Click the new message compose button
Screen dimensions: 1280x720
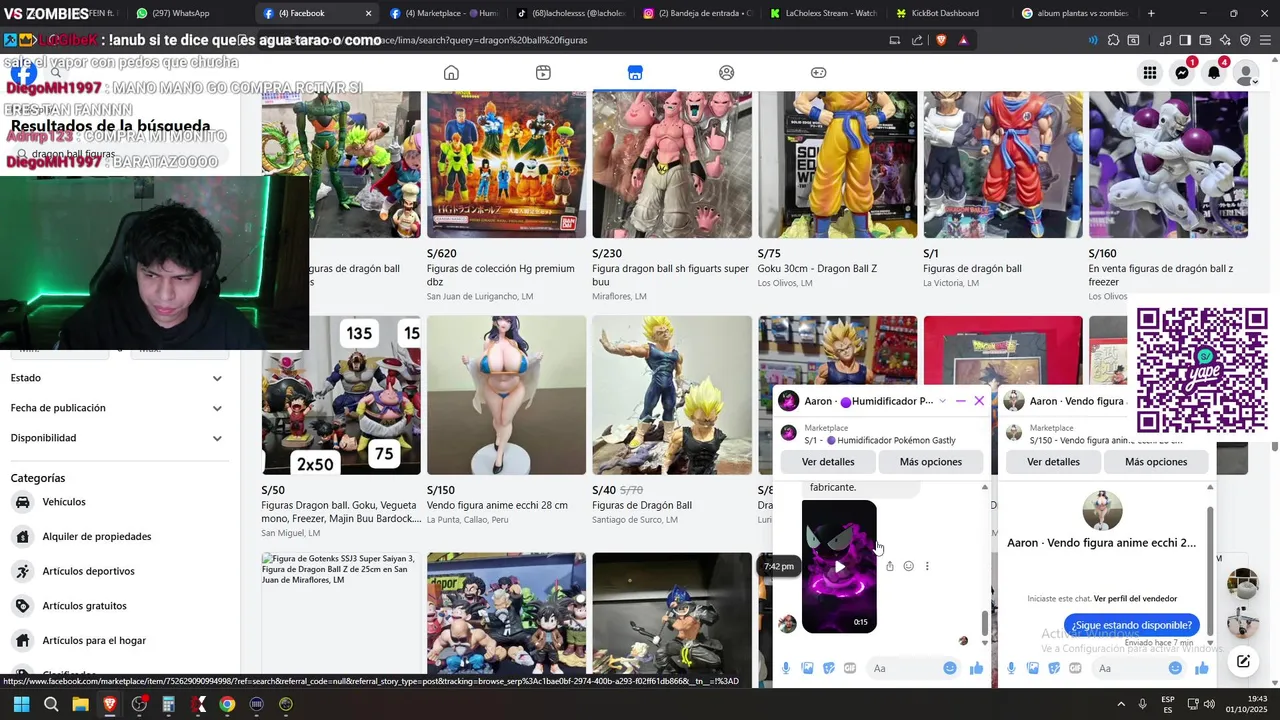tap(1243, 661)
